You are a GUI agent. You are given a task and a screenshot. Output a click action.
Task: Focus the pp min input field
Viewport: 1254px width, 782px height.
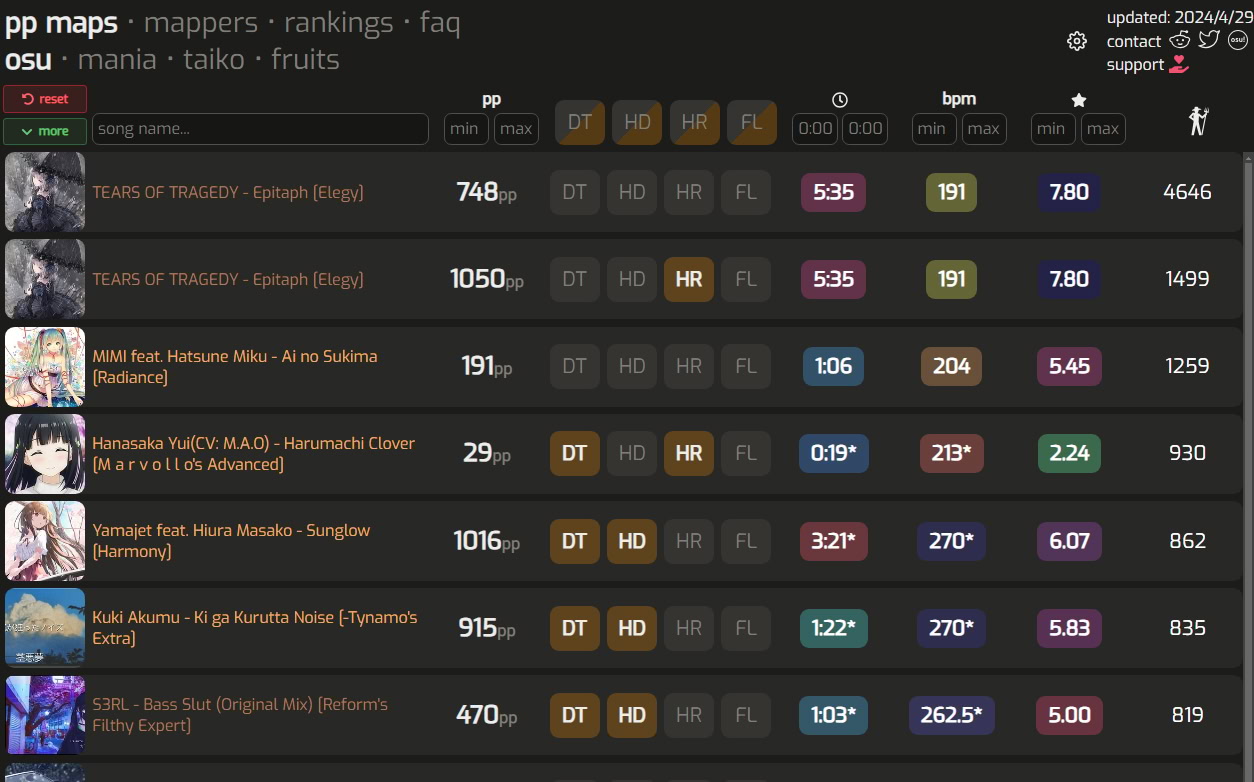[x=466, y=129]
